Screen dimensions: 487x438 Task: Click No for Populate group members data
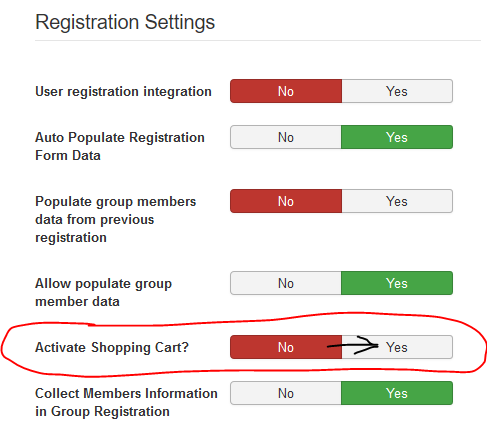pos(286,201)
